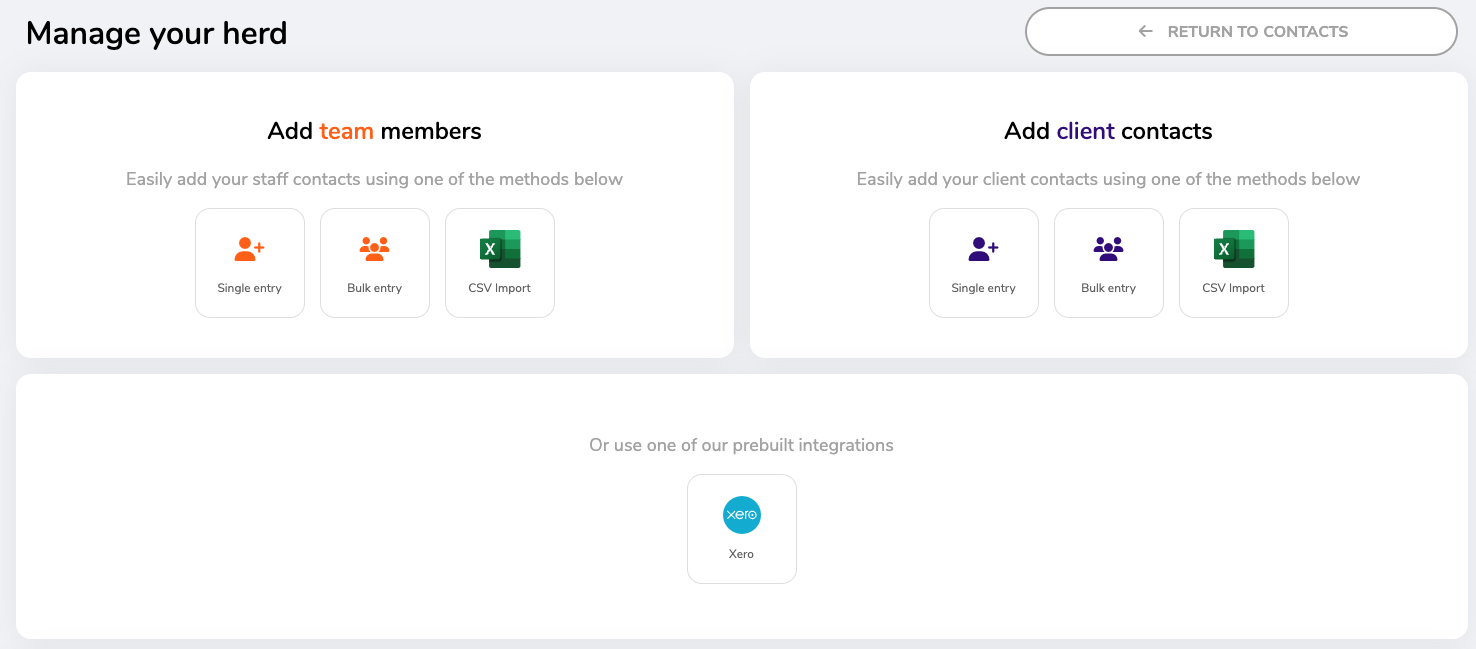Click the "Easily add your client contacts" description
Viewport: 1476px width, 649px height.
(x=1108, y=180)
